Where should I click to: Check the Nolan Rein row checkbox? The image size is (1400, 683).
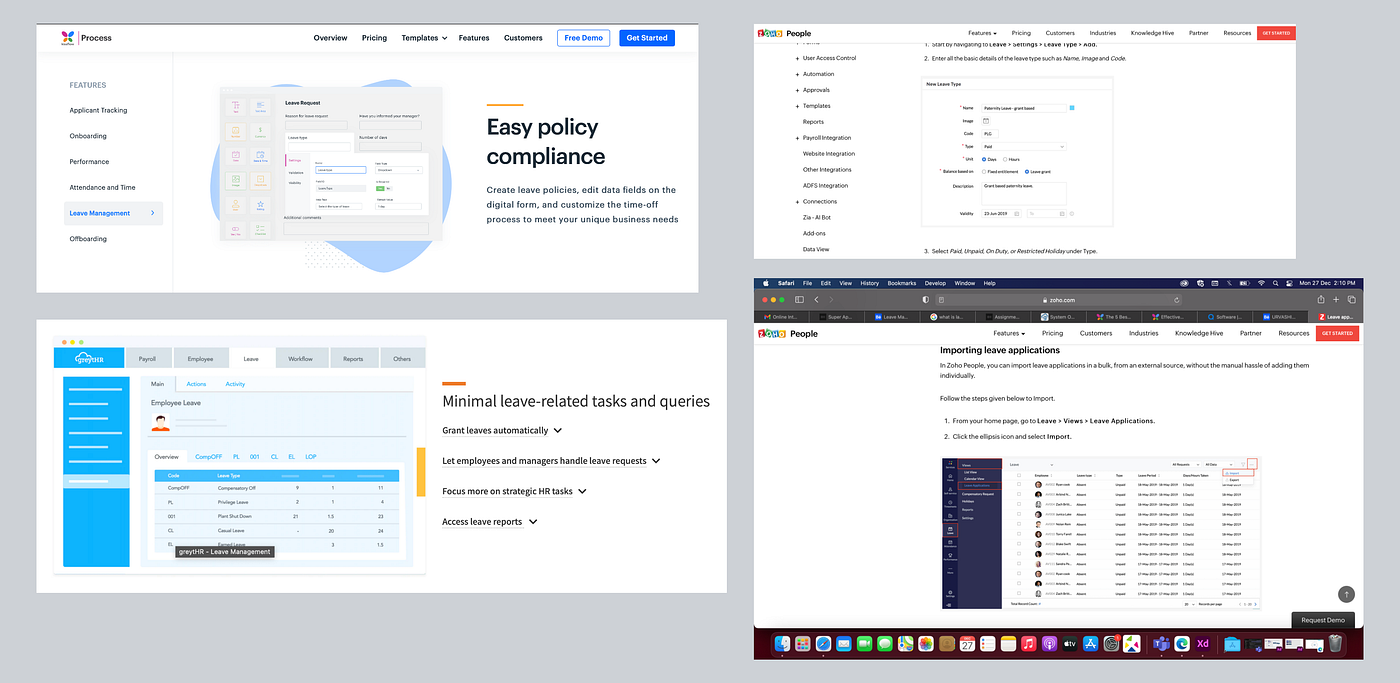coord(1019,524)
